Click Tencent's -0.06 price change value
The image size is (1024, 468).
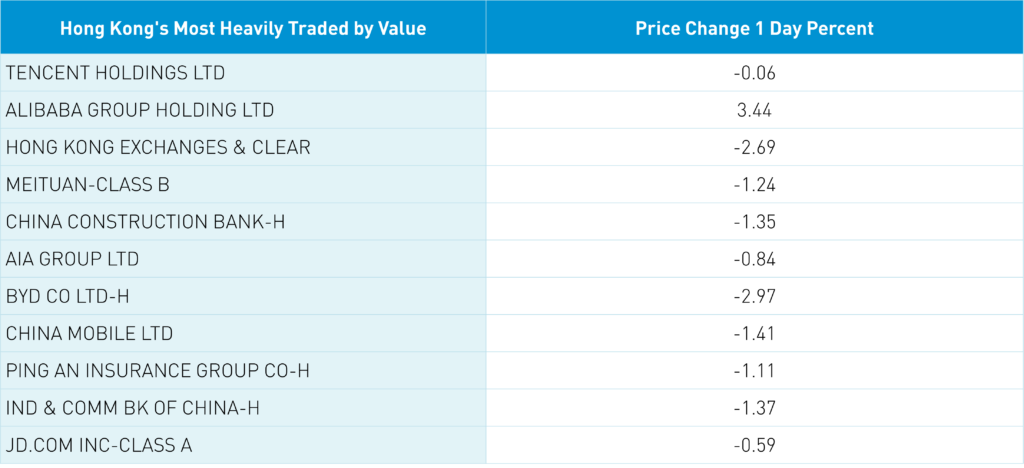tap(754, 73)
